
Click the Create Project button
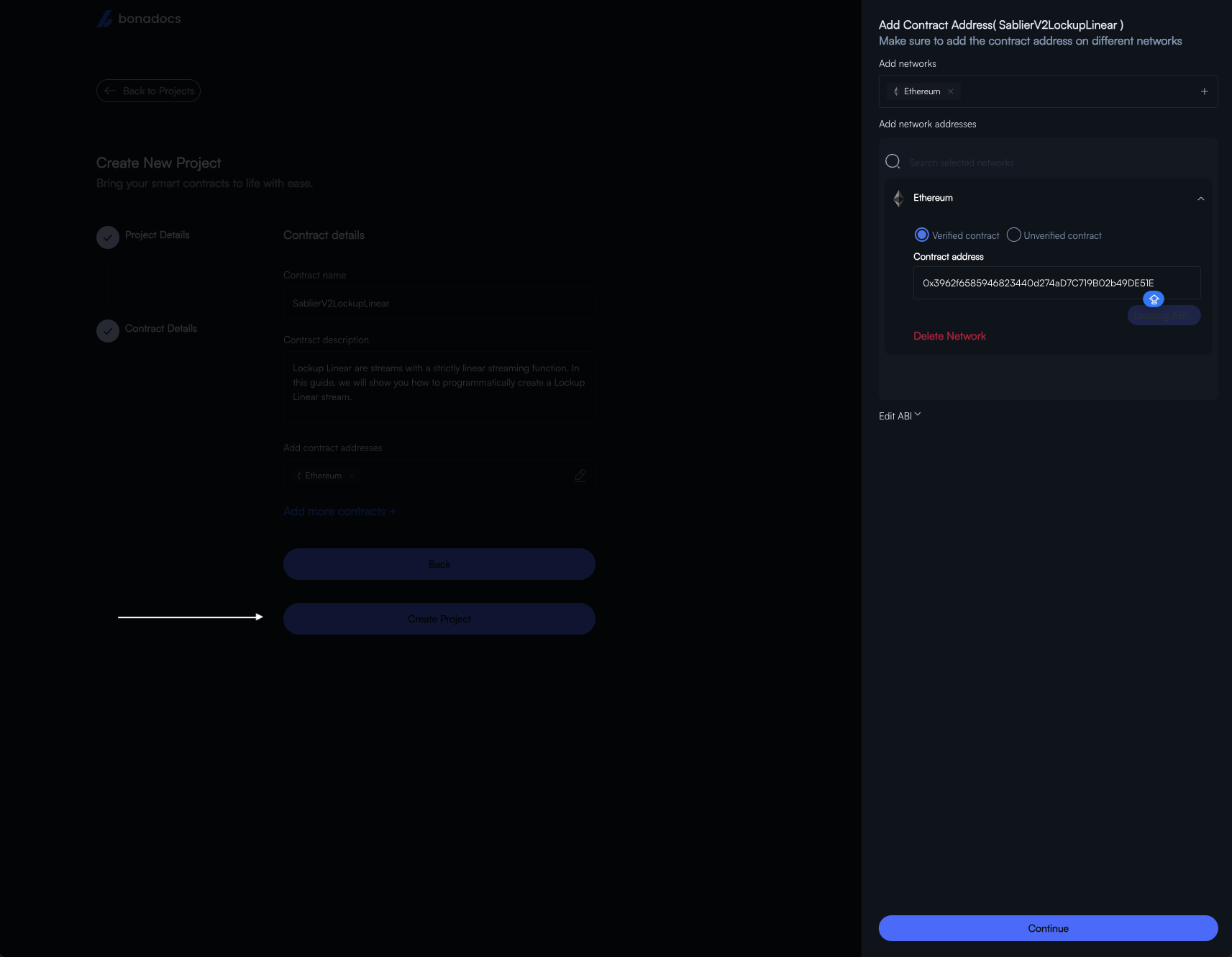439,619
